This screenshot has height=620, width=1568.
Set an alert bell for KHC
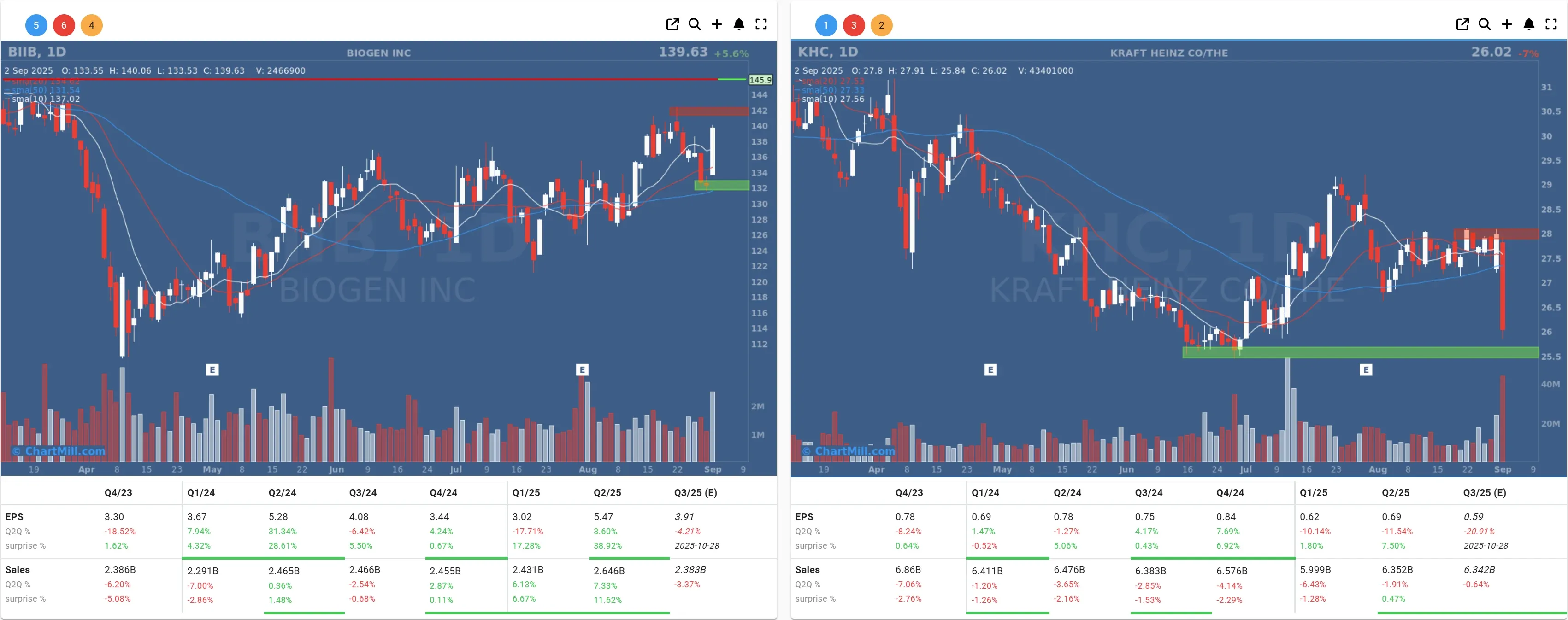(1529, 24)
